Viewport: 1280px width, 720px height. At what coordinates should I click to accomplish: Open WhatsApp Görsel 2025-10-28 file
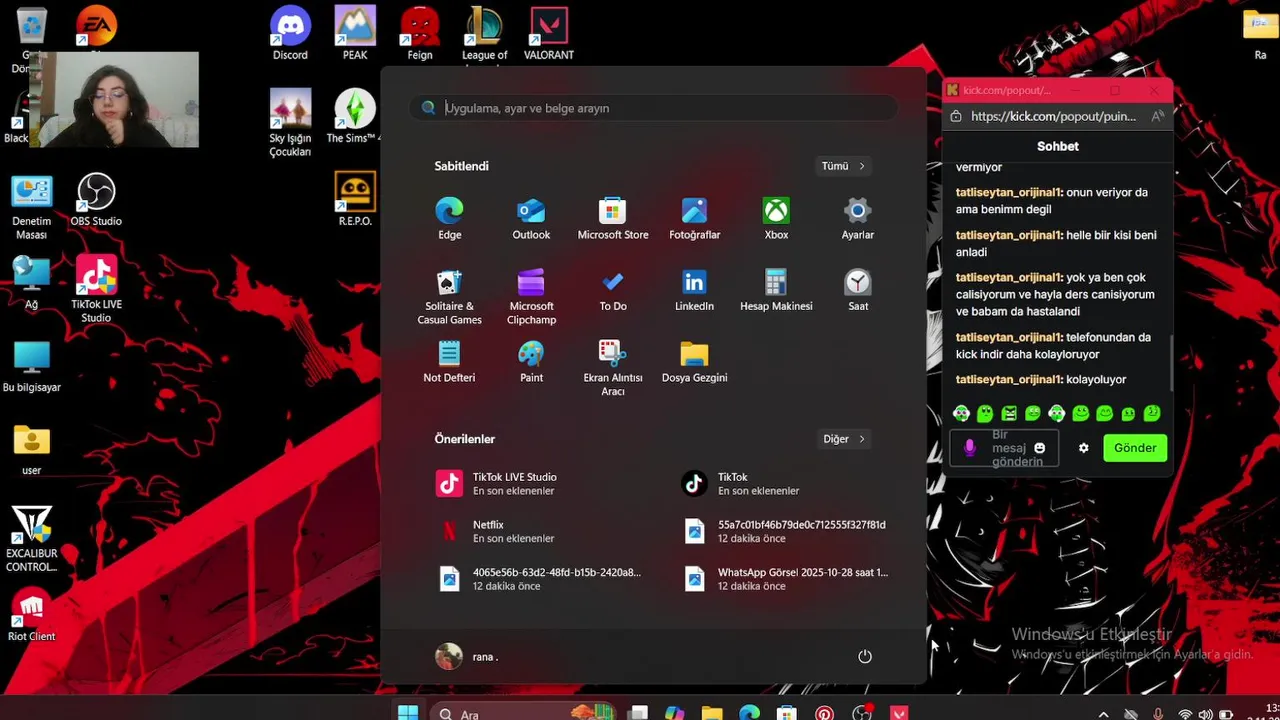coord(785,579)
